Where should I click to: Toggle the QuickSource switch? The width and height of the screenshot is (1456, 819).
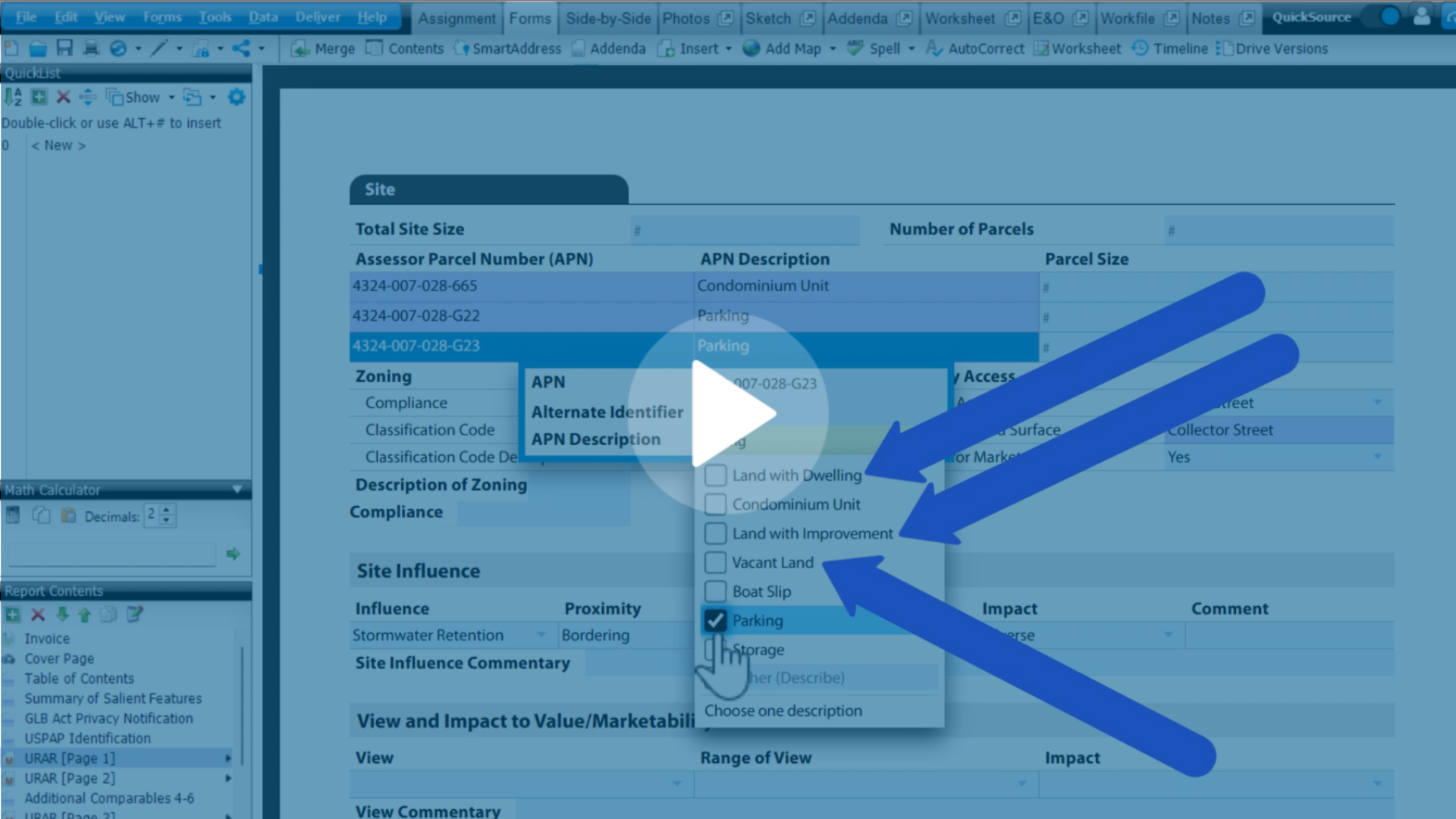pyautogui.click(x=1382, y=17)
